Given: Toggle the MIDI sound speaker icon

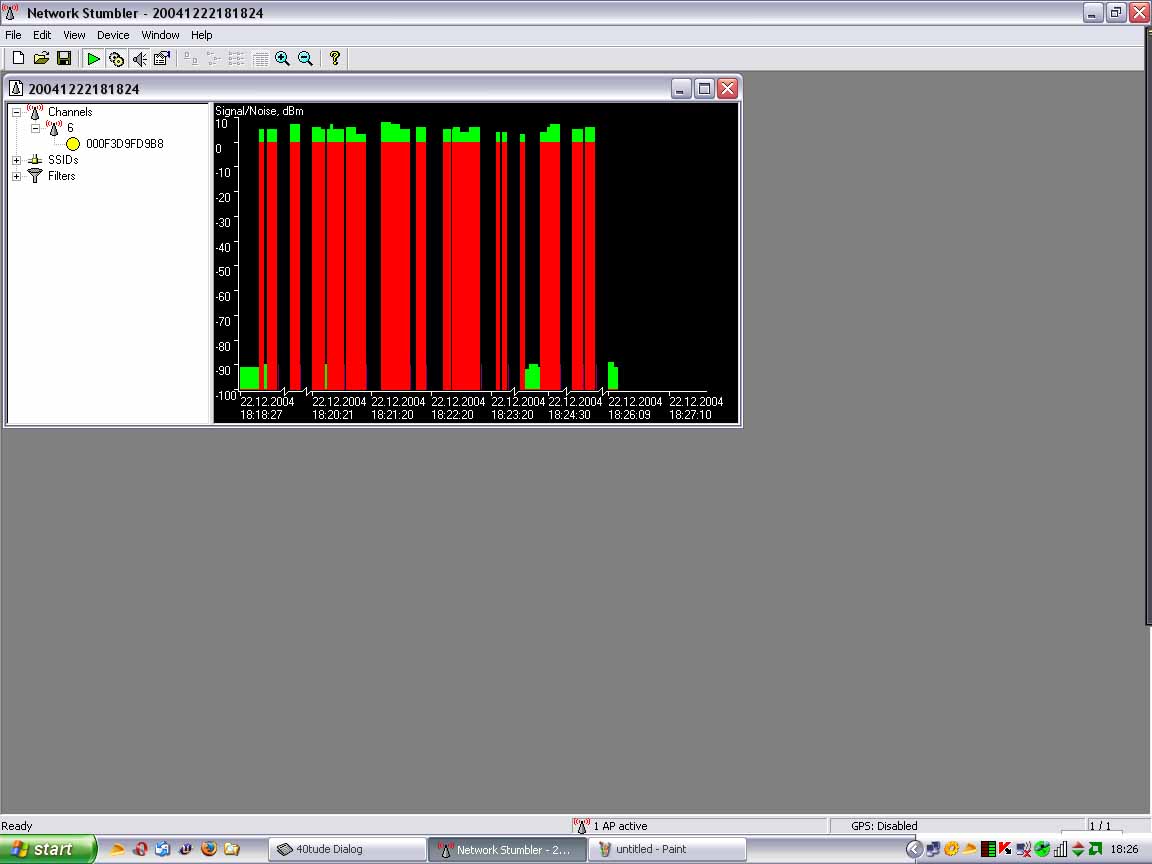Looking at the screenshot, I should (139, 59).
